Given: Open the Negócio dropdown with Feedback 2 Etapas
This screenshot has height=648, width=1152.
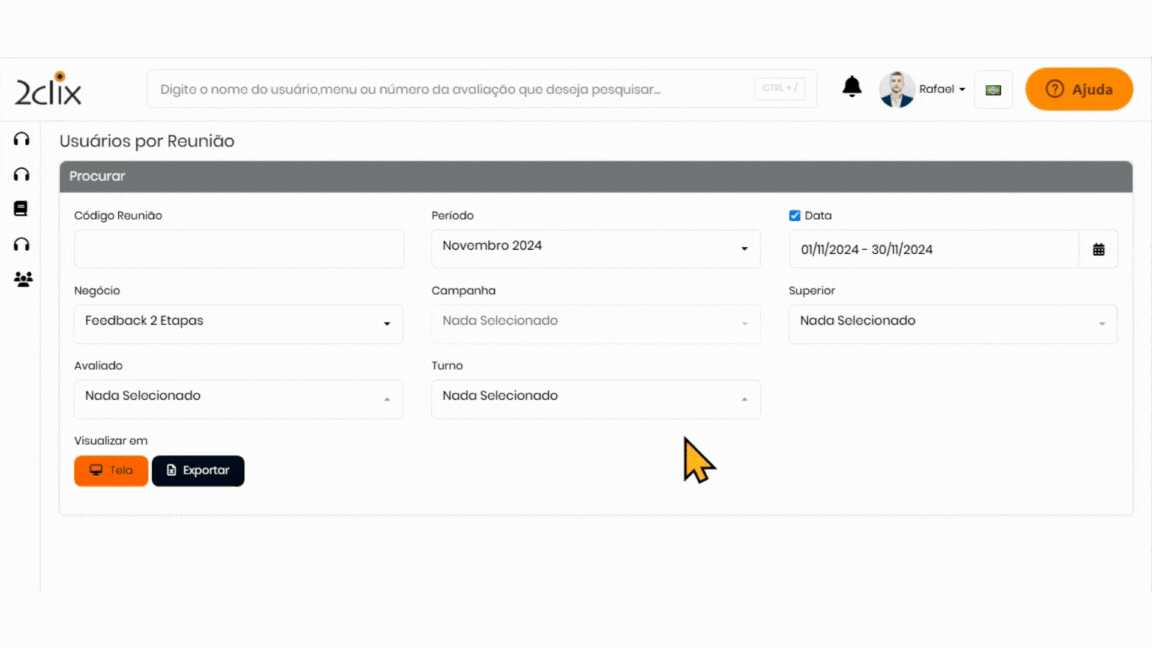Looking at the screenshot, I should pyautogui.click(x=238, y=322).
